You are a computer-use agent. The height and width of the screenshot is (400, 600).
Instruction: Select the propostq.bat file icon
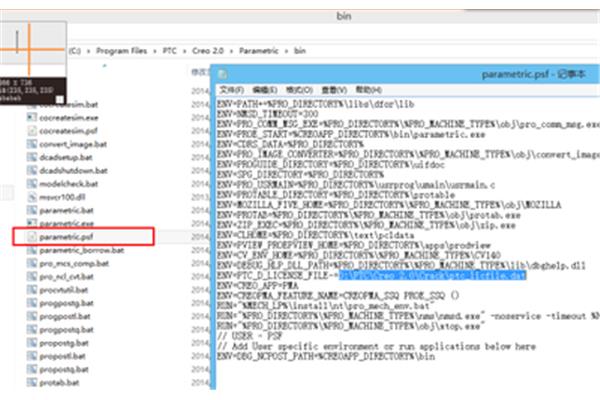(32, 369)
